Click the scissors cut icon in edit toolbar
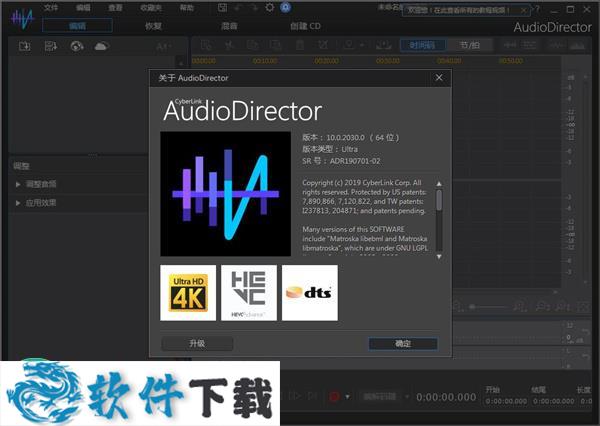Screen dimensions: 600x426 [x=229, y=45]
